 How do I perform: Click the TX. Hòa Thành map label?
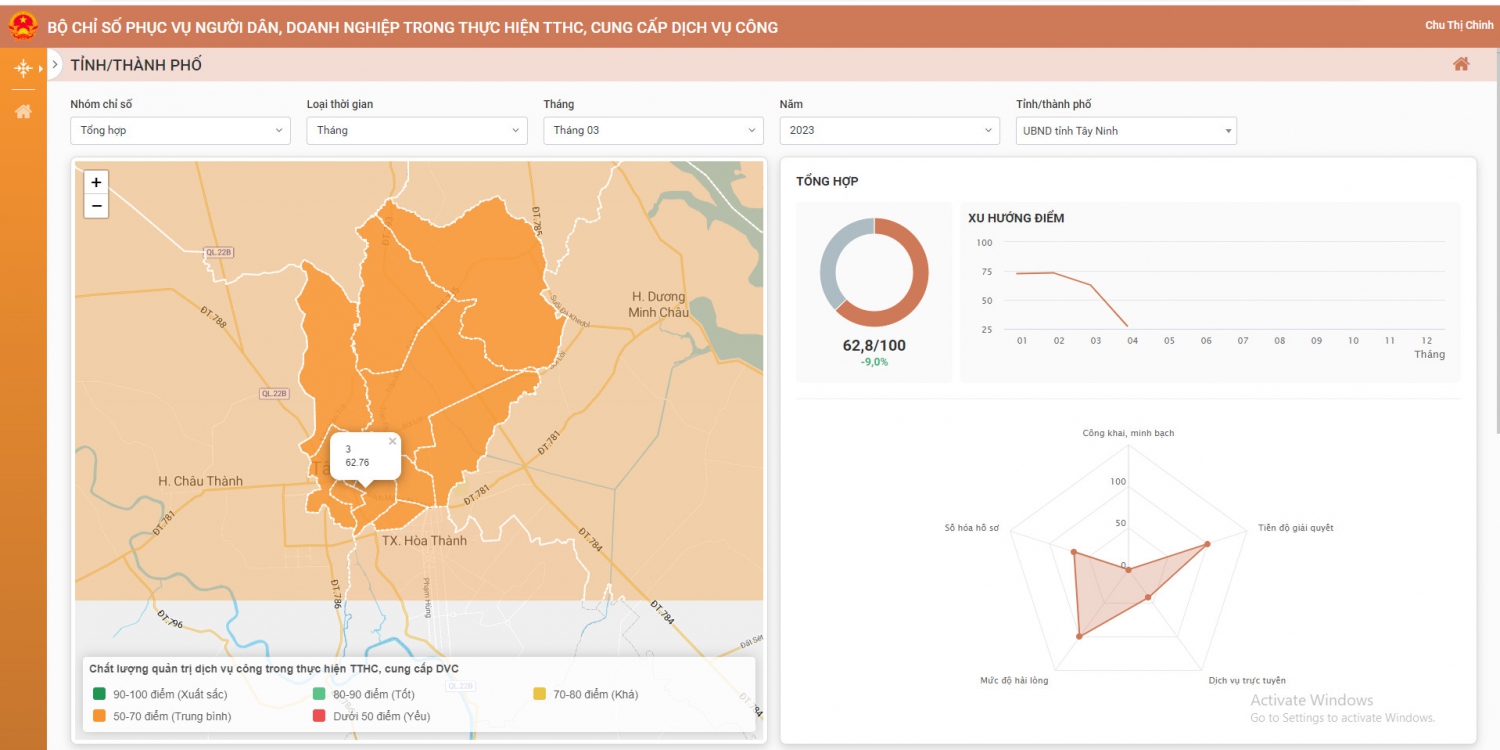(x=424, y=541)
